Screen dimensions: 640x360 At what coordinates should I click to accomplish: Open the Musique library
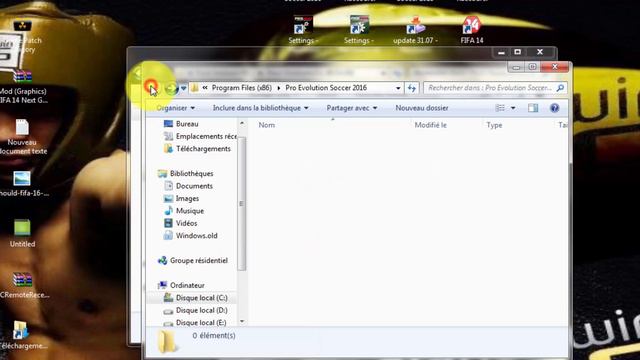point(184,211)
